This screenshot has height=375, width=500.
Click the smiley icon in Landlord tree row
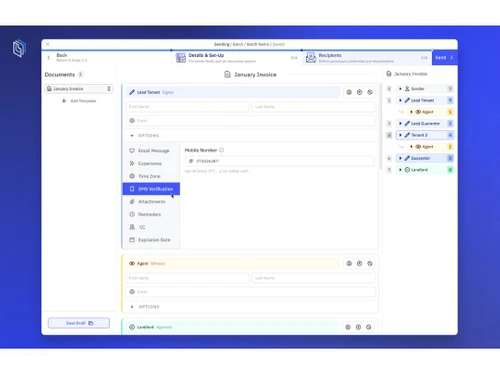tap(407, 170)
